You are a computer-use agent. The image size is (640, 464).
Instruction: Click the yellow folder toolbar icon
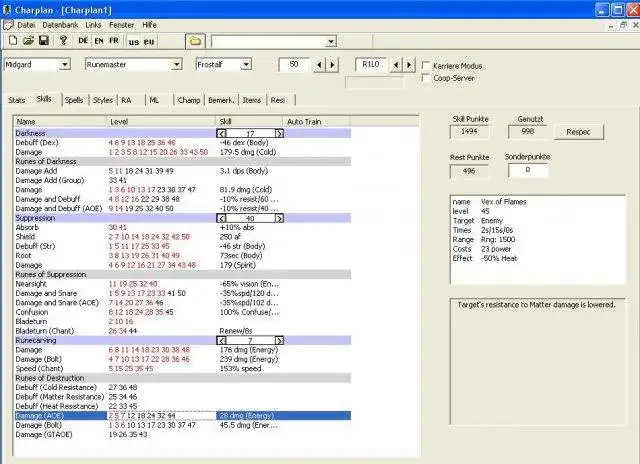(195, 41)
